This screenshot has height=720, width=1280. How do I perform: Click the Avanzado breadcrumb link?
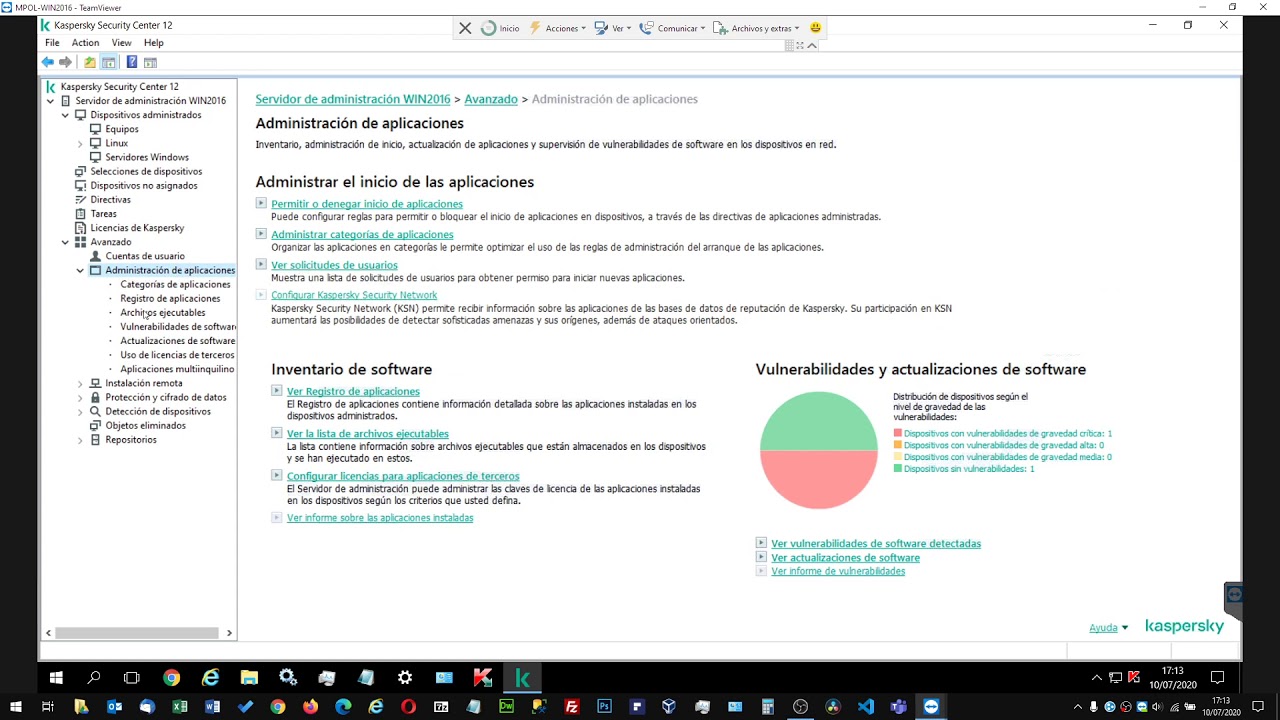(491, 99)
